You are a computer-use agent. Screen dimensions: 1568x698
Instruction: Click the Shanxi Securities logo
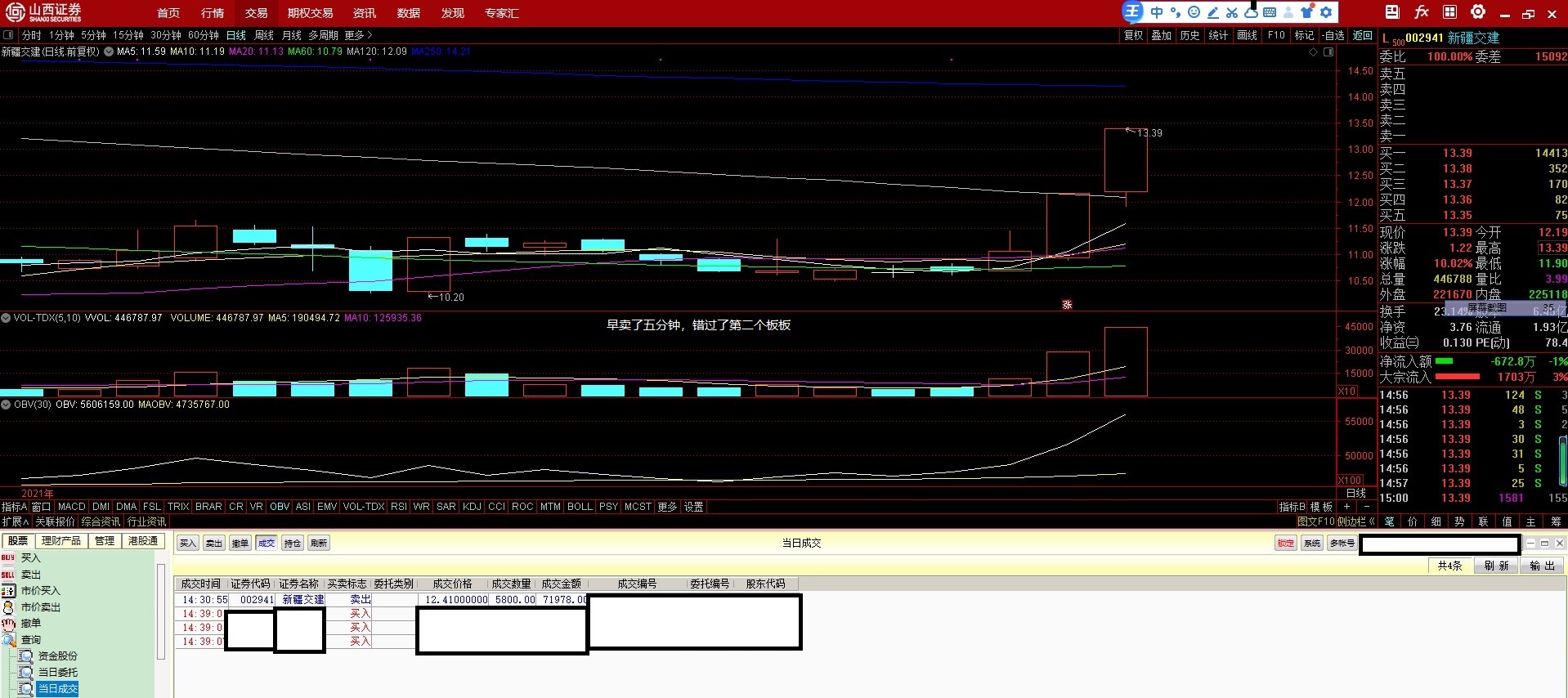(44, 12)
